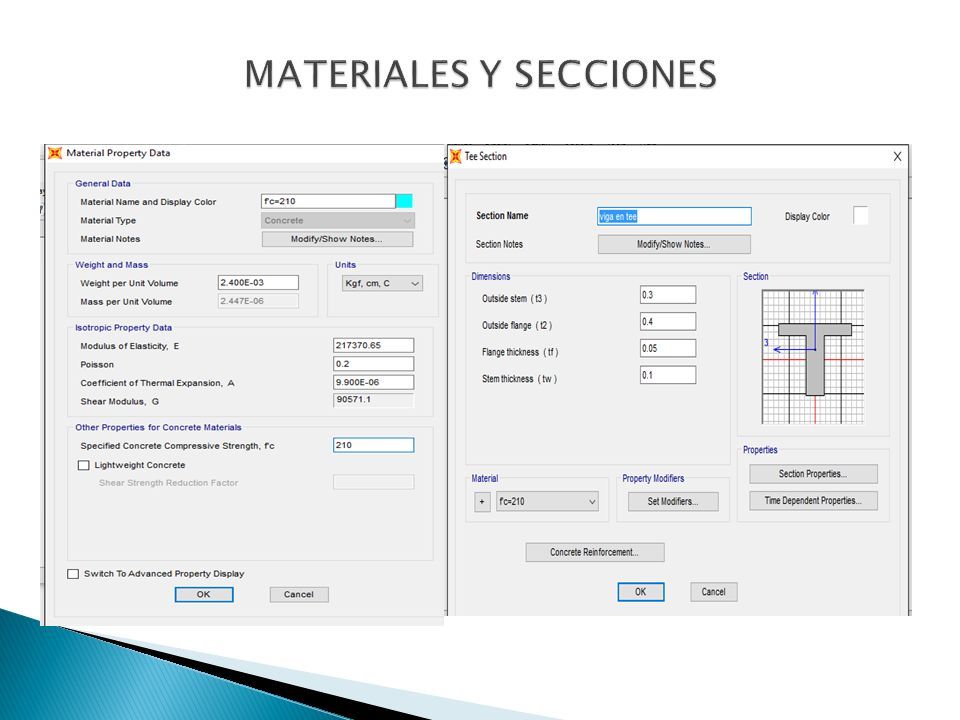Edit the Outside stem (t3) value
The width and height of the screenshot is (960, 720).
point(668,295)
